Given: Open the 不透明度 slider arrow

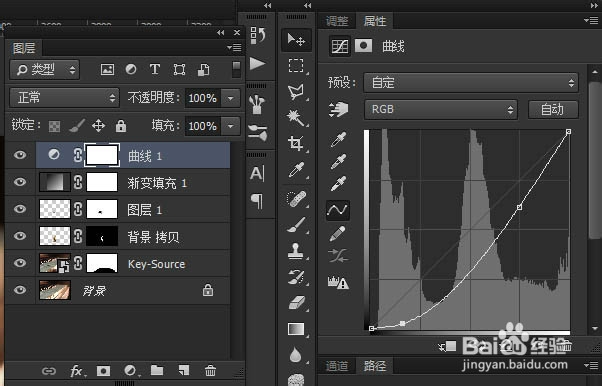Looking at the screenshot, I should click(x=231, y=98).
